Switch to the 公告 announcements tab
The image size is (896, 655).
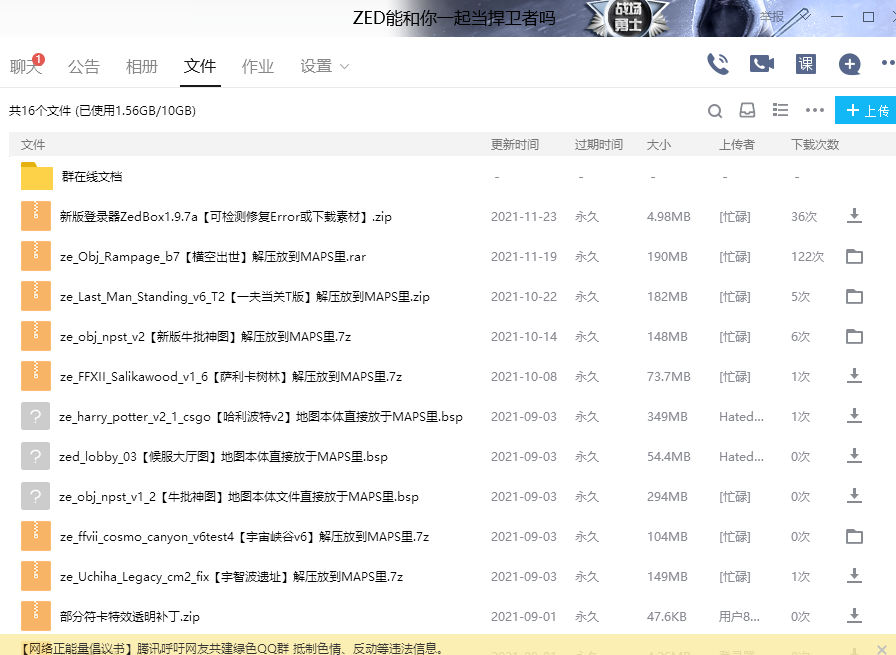[x=84, y=67]
